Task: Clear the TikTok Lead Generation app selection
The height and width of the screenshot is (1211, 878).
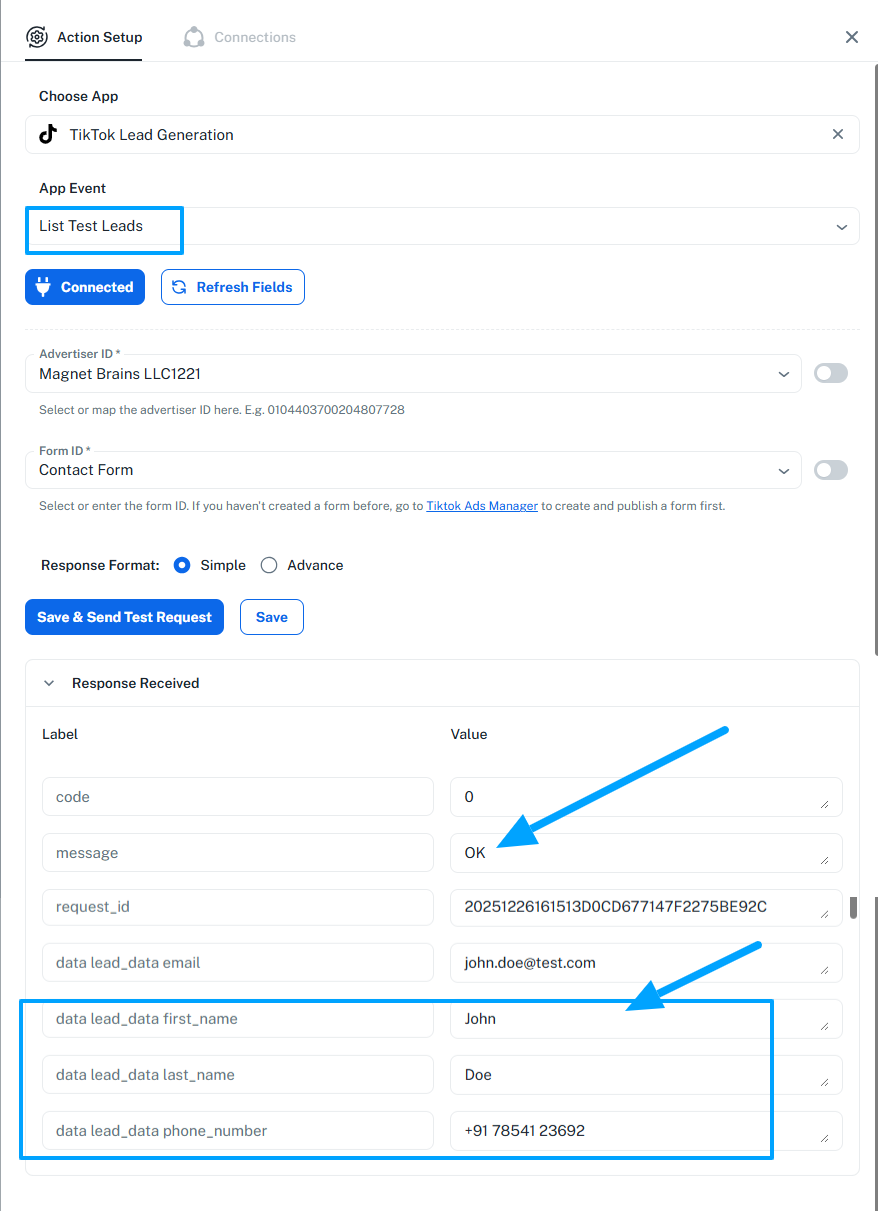Action: tap(838, 134)
